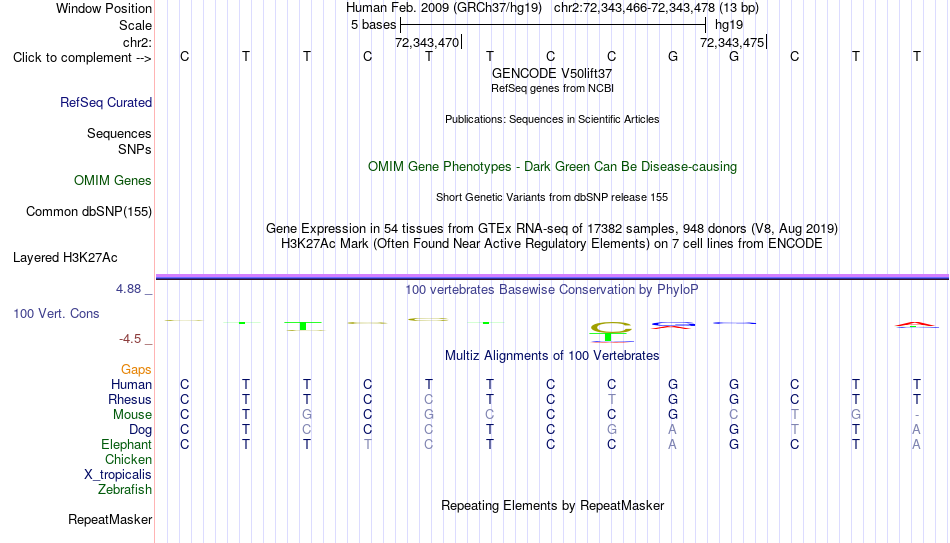Click the Zebrafish species row label

point(125,489)
